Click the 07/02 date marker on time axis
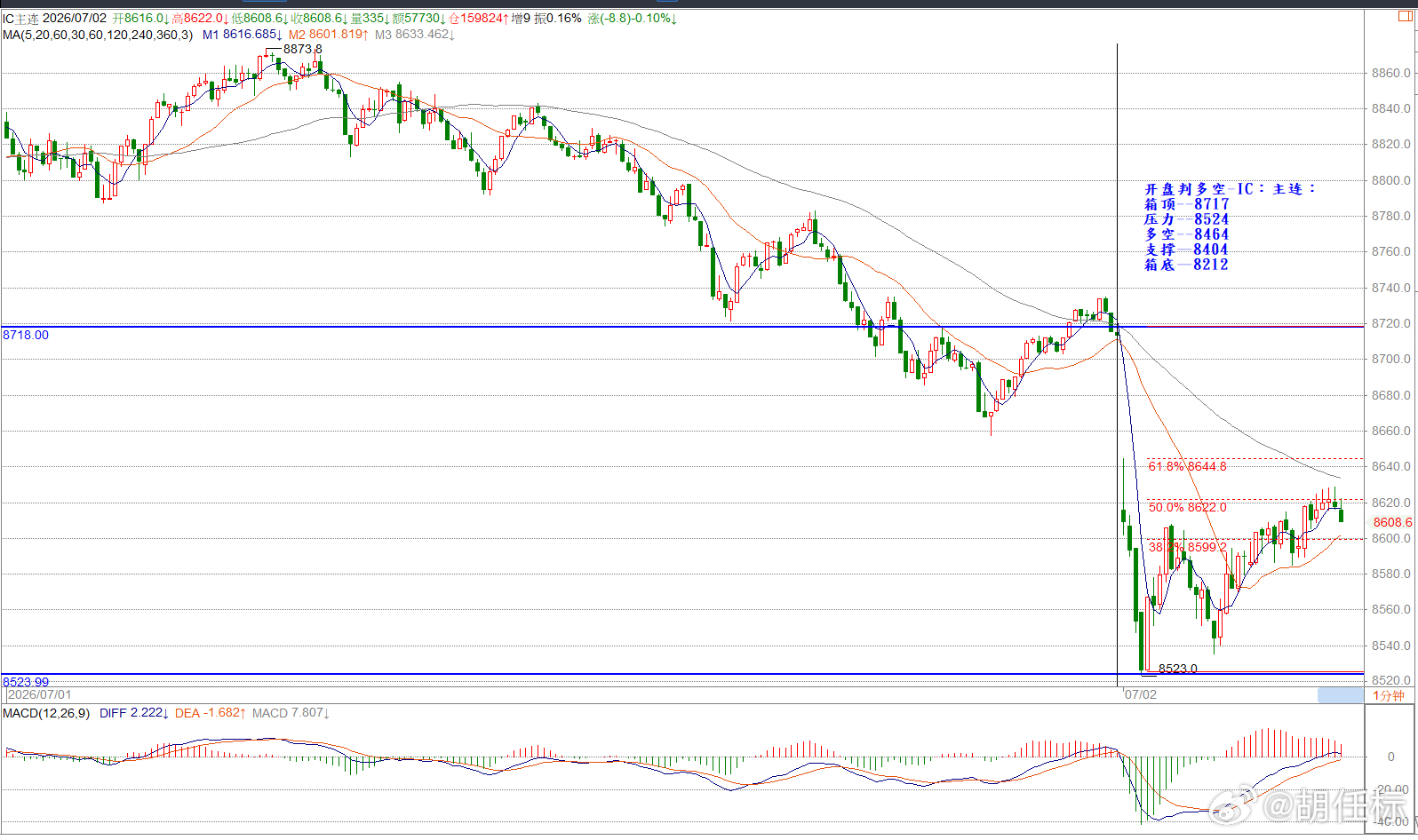 1141,694
